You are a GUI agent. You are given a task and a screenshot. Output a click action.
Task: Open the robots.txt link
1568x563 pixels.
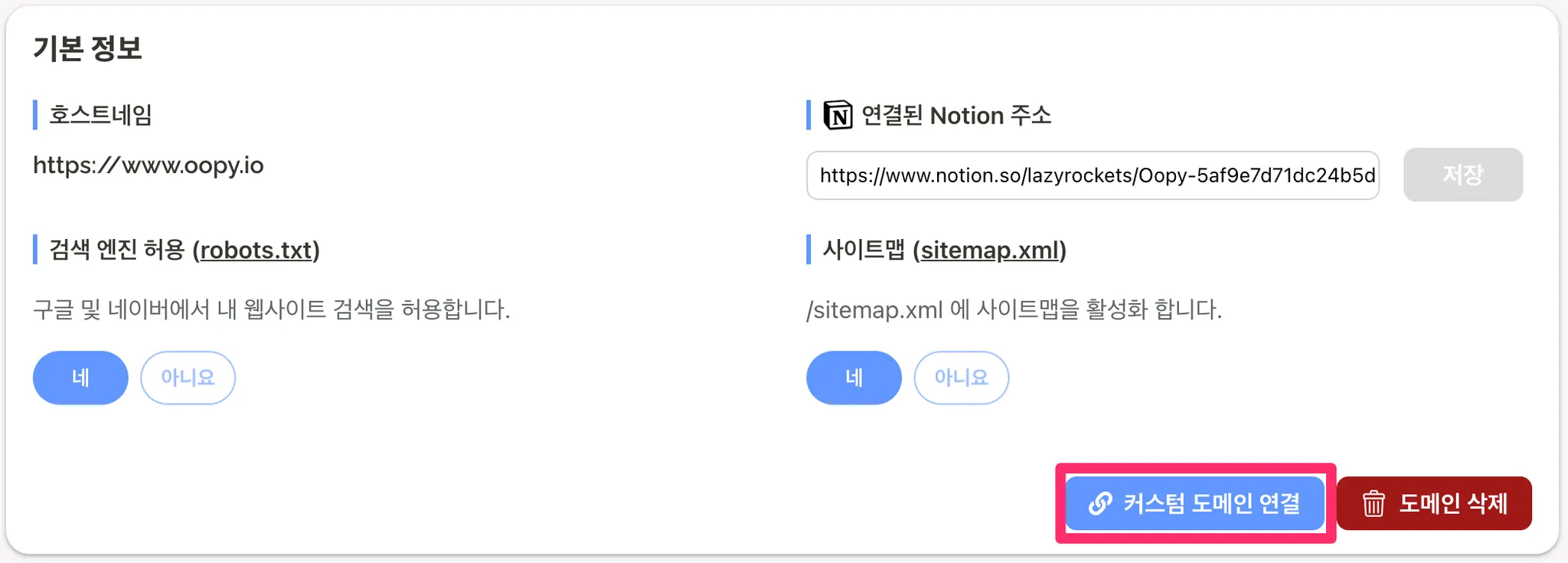[256, 250]
